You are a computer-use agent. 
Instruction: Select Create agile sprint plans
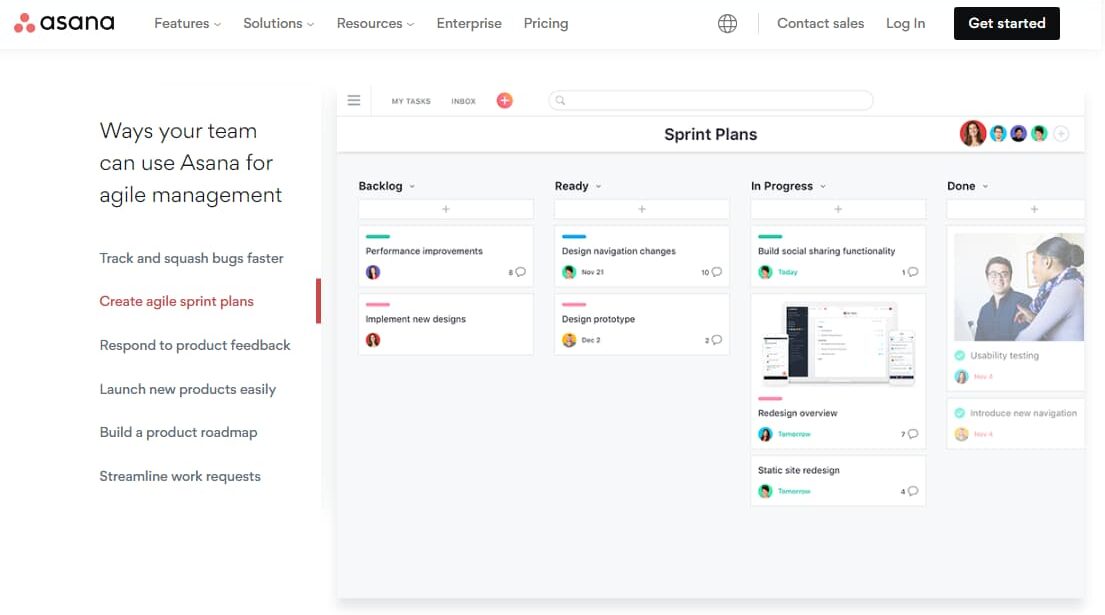176,302
